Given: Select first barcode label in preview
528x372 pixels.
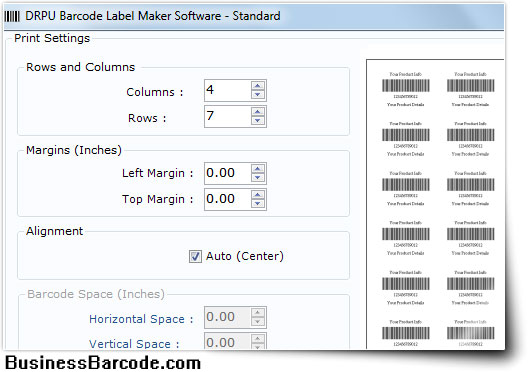Looking at the screenshot, I should pos(405,89).
